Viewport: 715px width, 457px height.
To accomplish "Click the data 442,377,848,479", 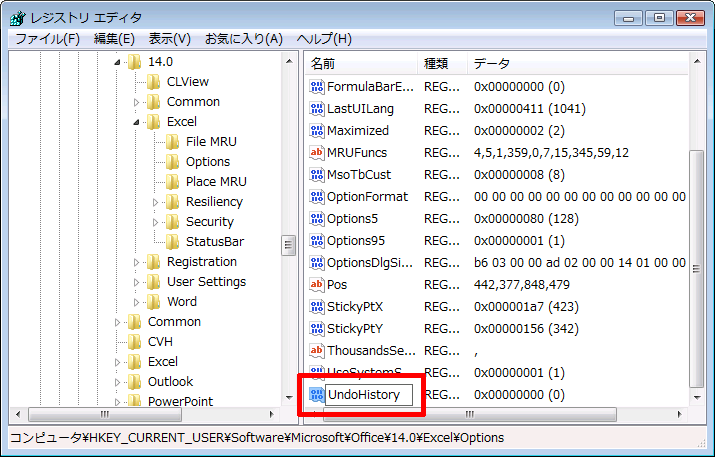I will pos(522,285).
